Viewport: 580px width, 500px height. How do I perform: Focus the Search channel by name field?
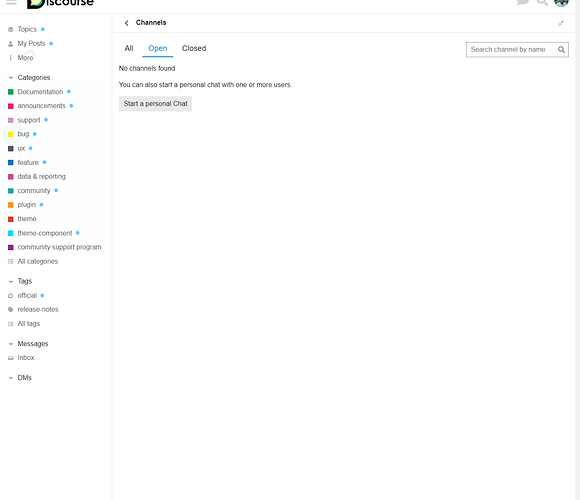512,50
